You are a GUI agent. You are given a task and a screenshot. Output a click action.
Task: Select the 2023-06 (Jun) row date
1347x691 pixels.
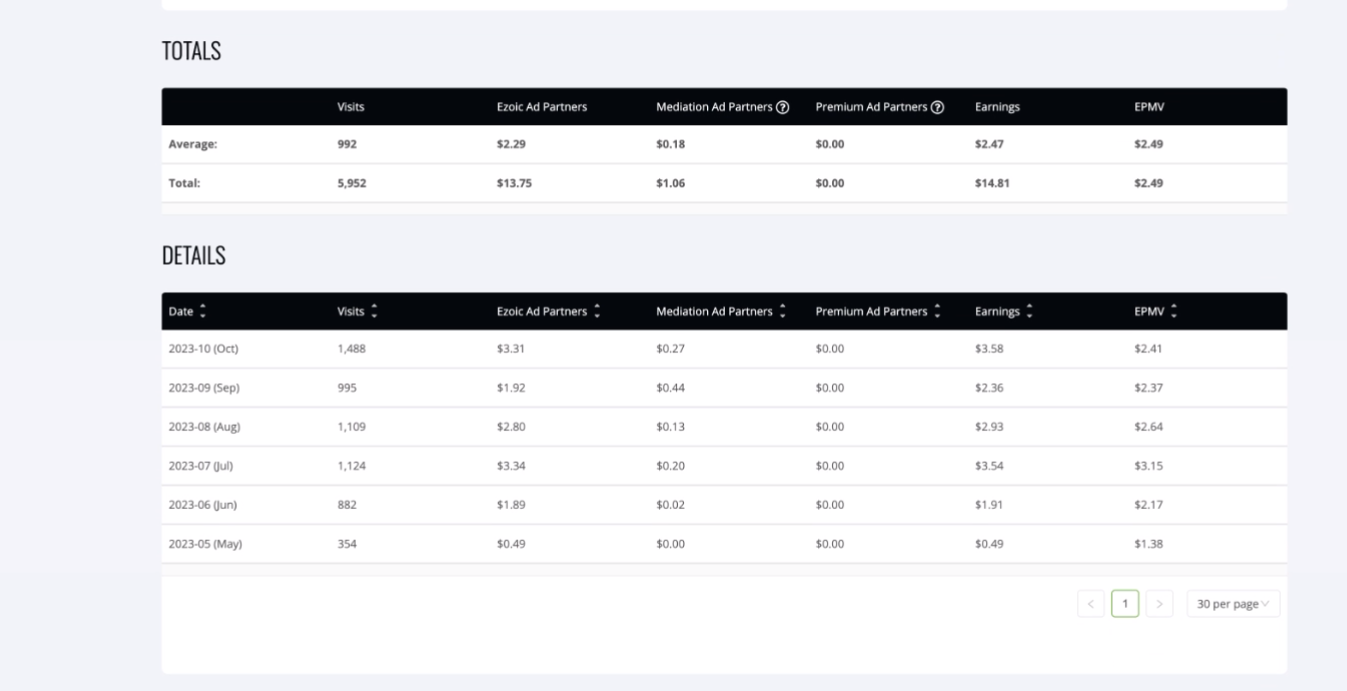203,505
